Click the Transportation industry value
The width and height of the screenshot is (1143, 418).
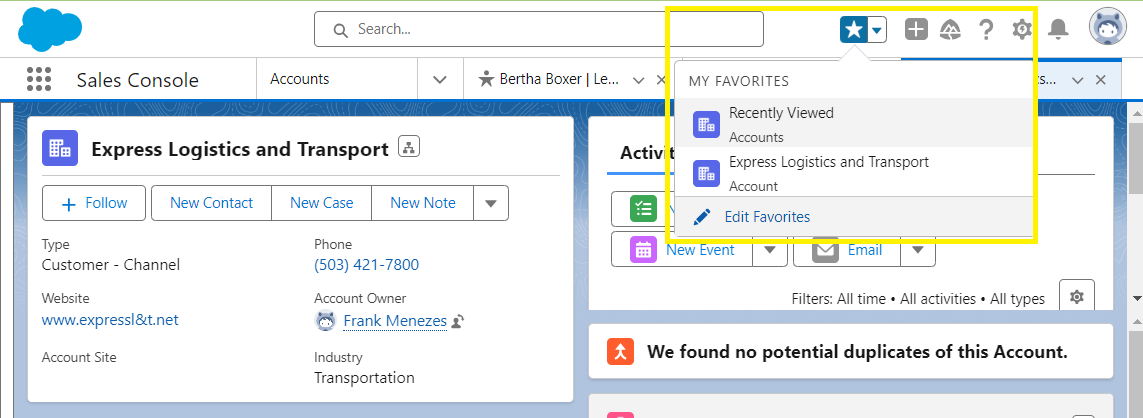[x=364, y=378]
